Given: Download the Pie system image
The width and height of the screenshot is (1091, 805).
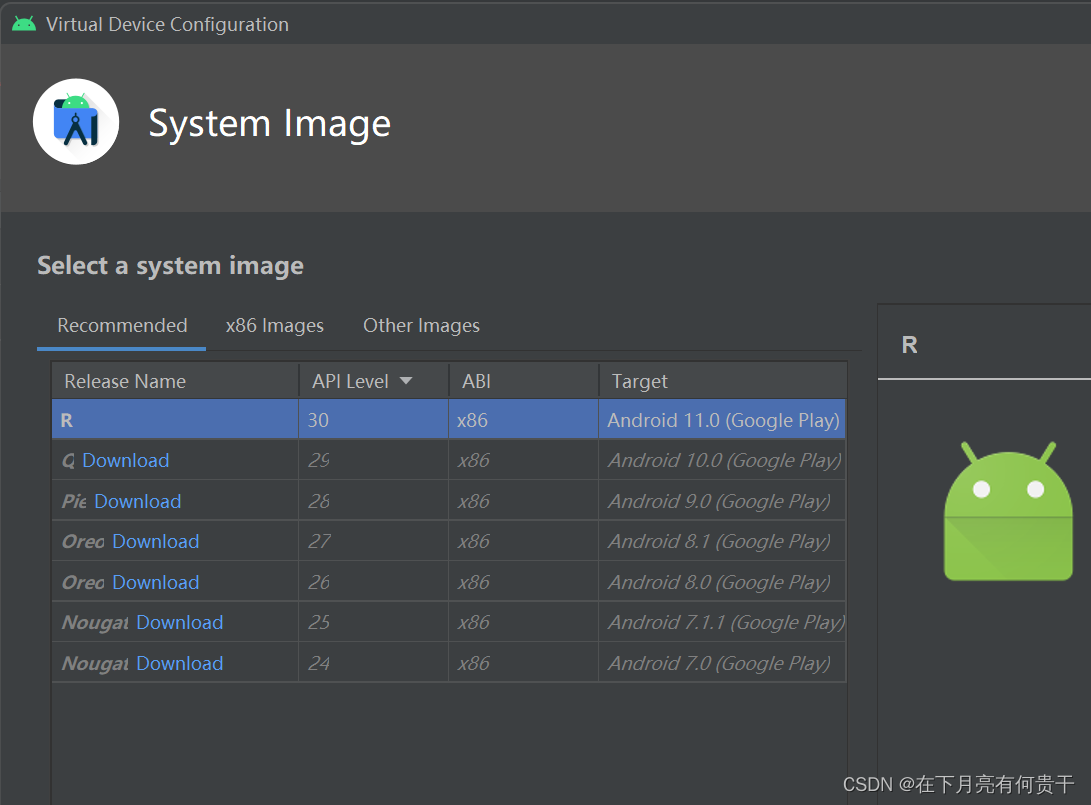Looking at the screenshot, I should point(138,502).
